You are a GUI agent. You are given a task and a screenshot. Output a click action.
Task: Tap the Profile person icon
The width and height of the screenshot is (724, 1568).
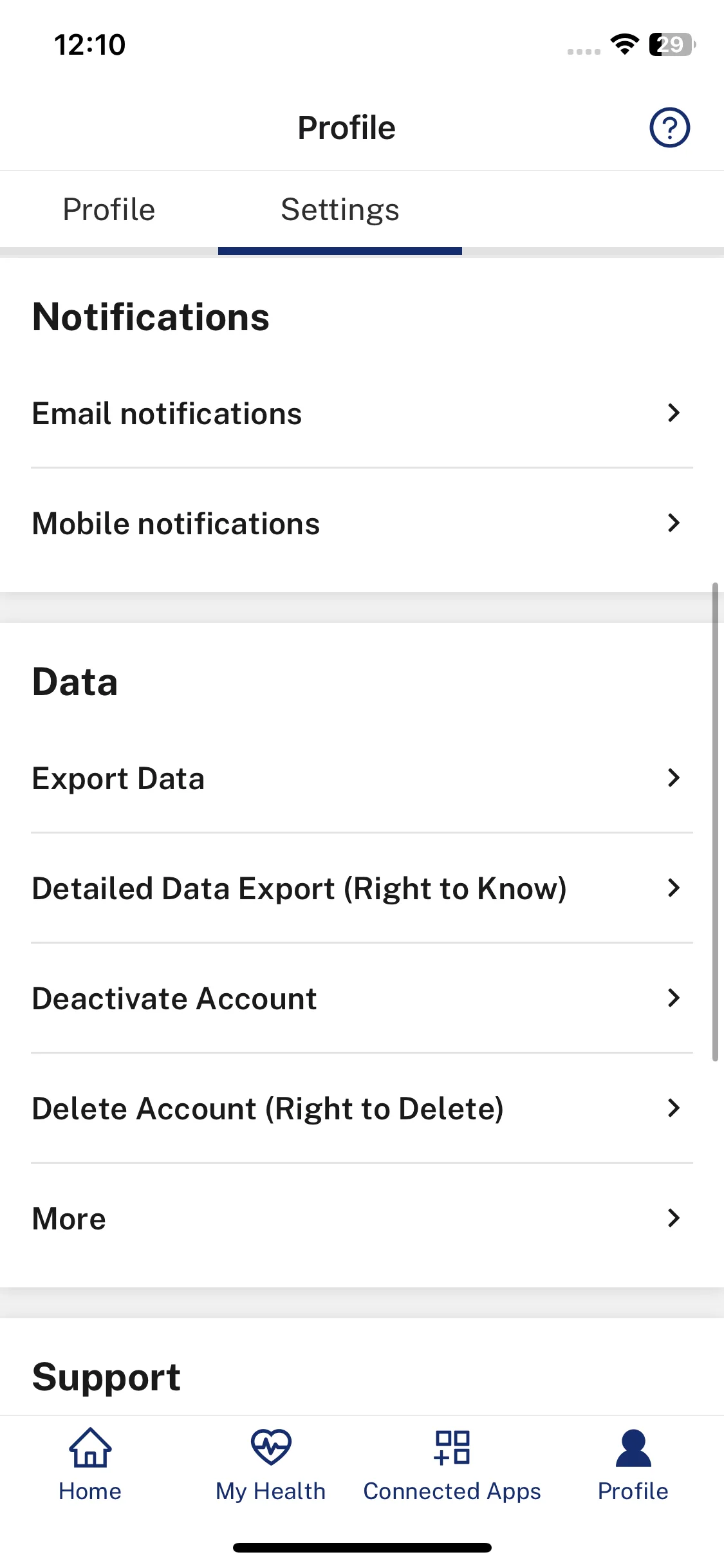(x=633, y=1448)
